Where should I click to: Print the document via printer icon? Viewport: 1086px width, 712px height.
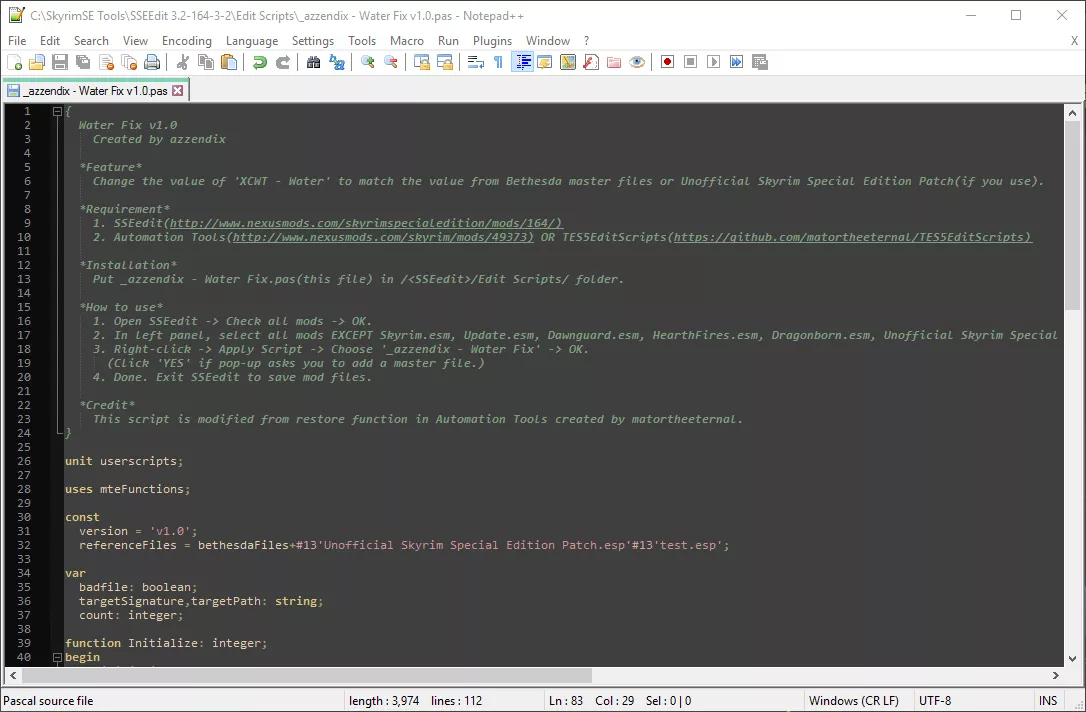click(x=152, y=62)
